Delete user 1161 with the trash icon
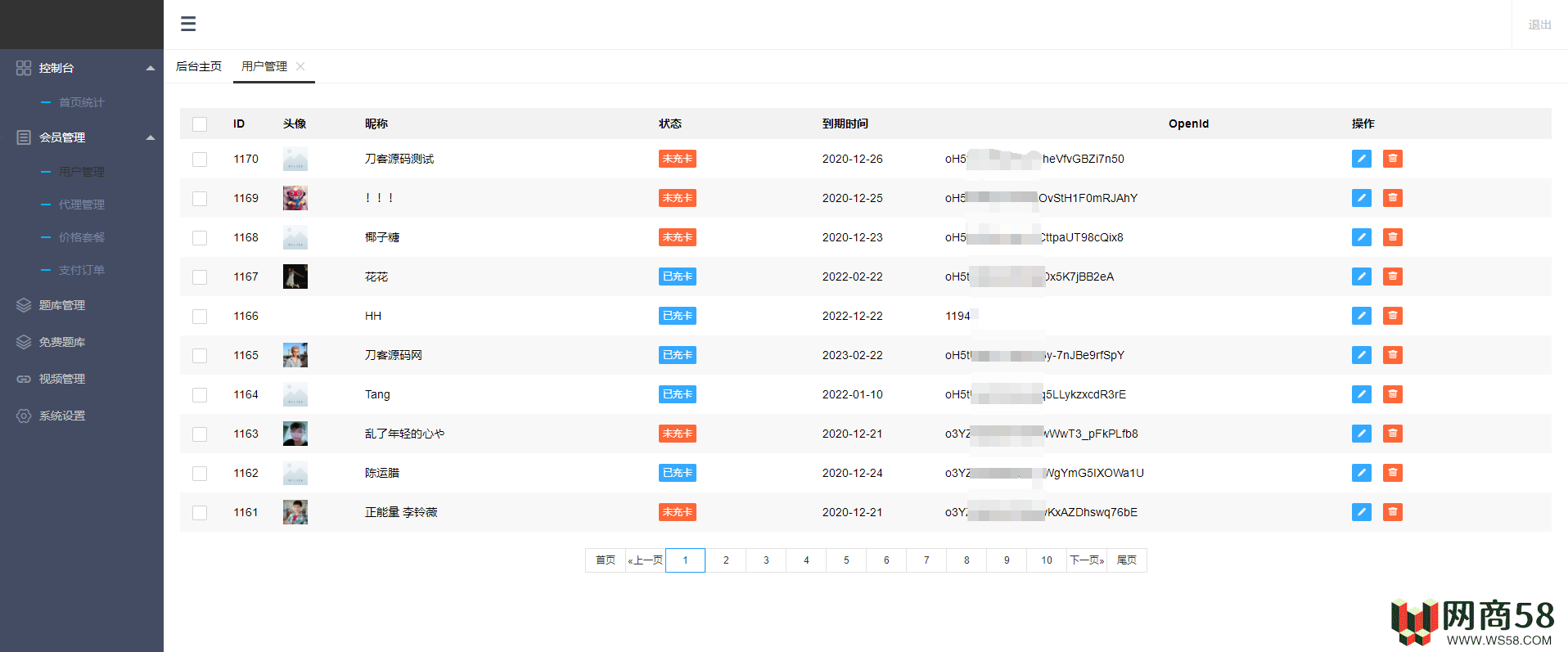Viewport: 1568px width, 652px height. click(1393, 512)
